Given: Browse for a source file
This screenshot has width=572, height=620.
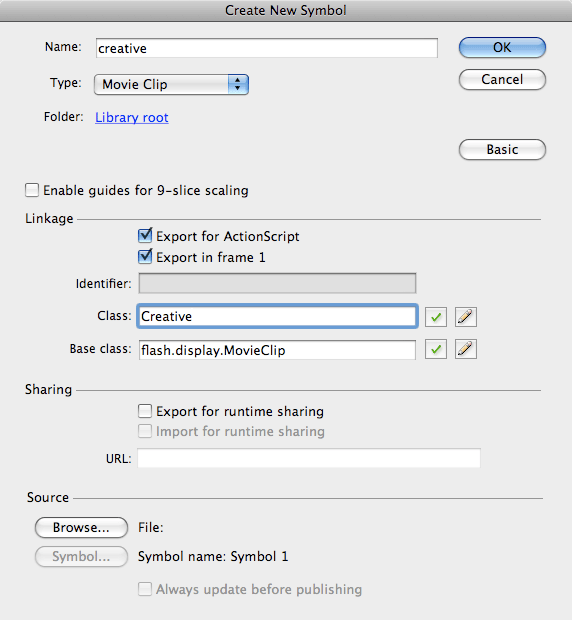Looking at the screenshot, I should pos(81,527).
